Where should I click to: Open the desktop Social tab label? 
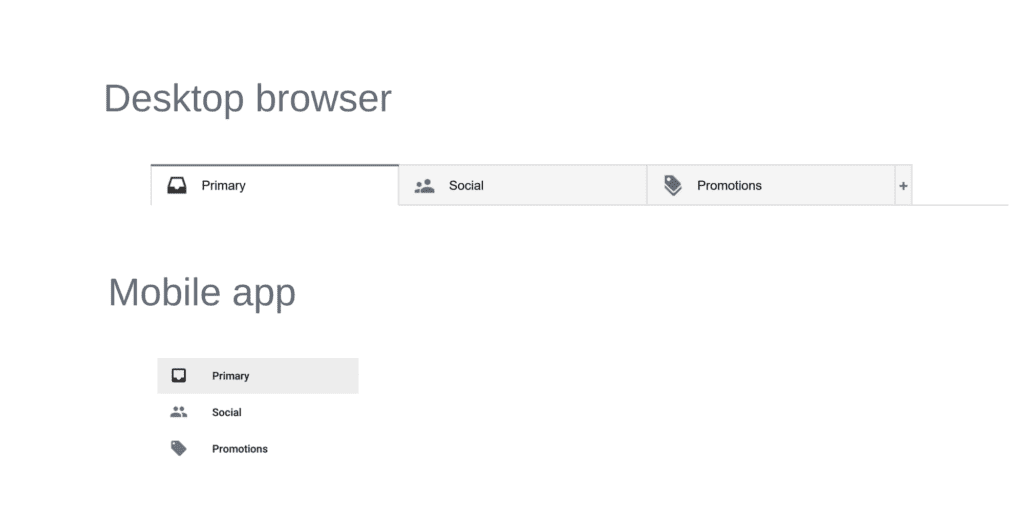tap(466, 185)
